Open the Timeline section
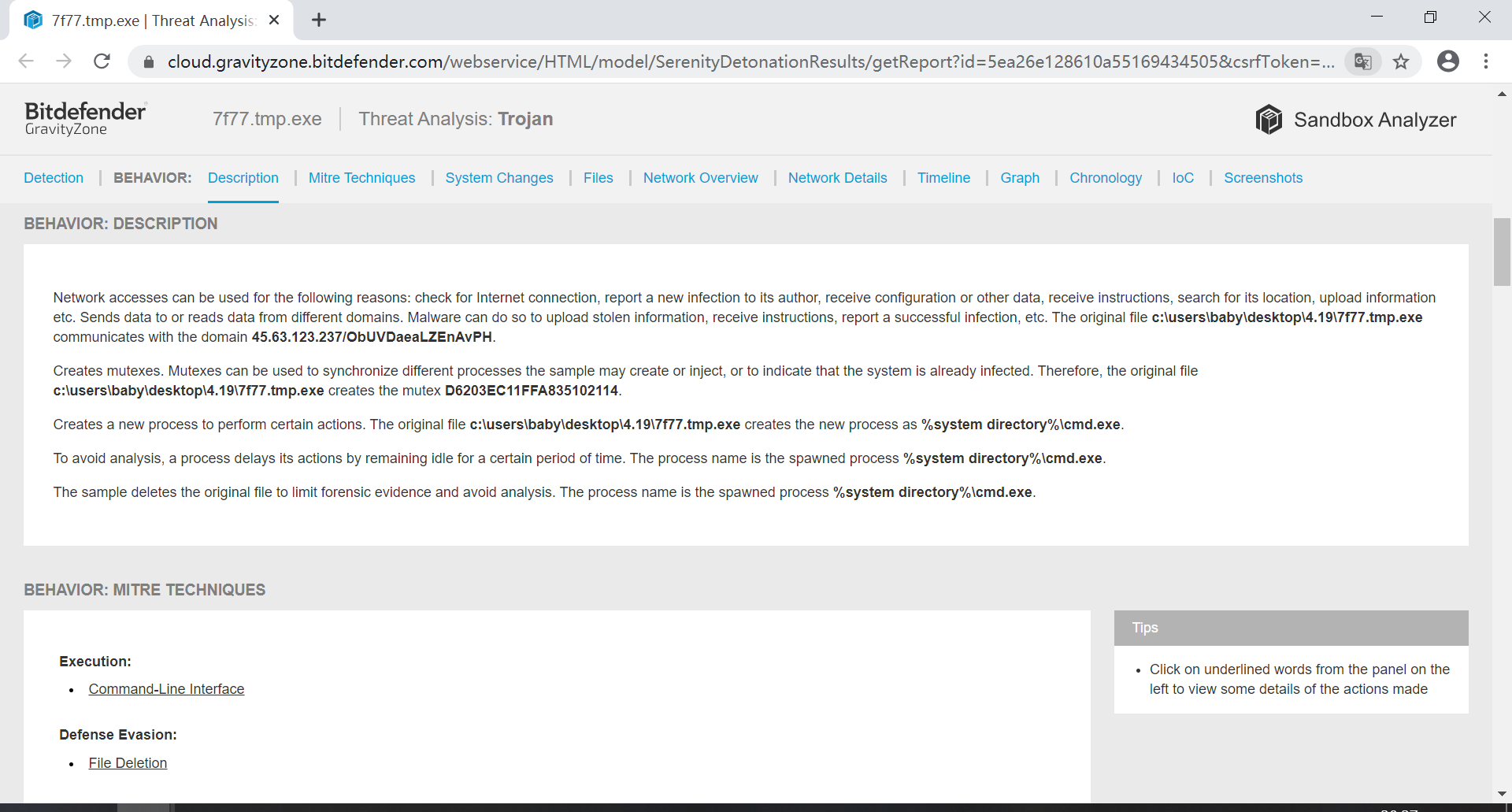1512x812 pixels. 944,178
